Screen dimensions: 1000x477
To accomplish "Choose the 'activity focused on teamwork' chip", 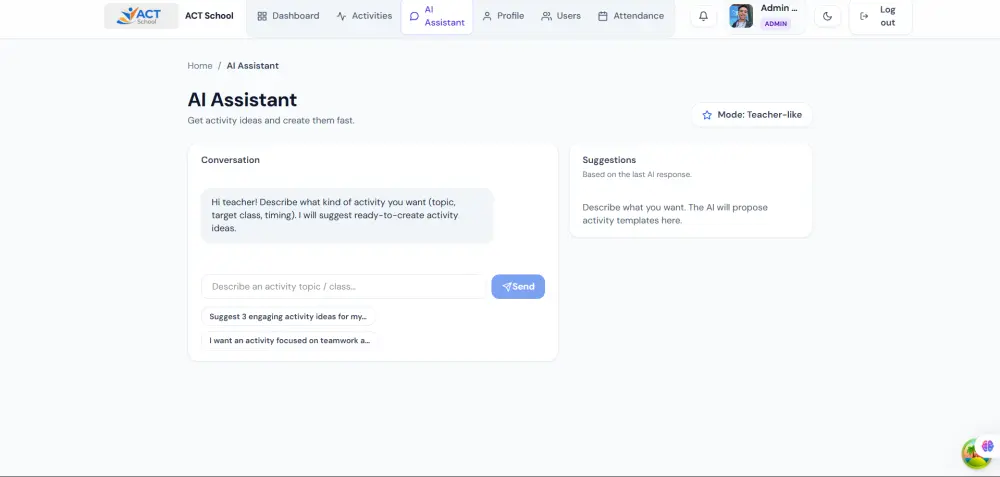I will pos(290,341).
